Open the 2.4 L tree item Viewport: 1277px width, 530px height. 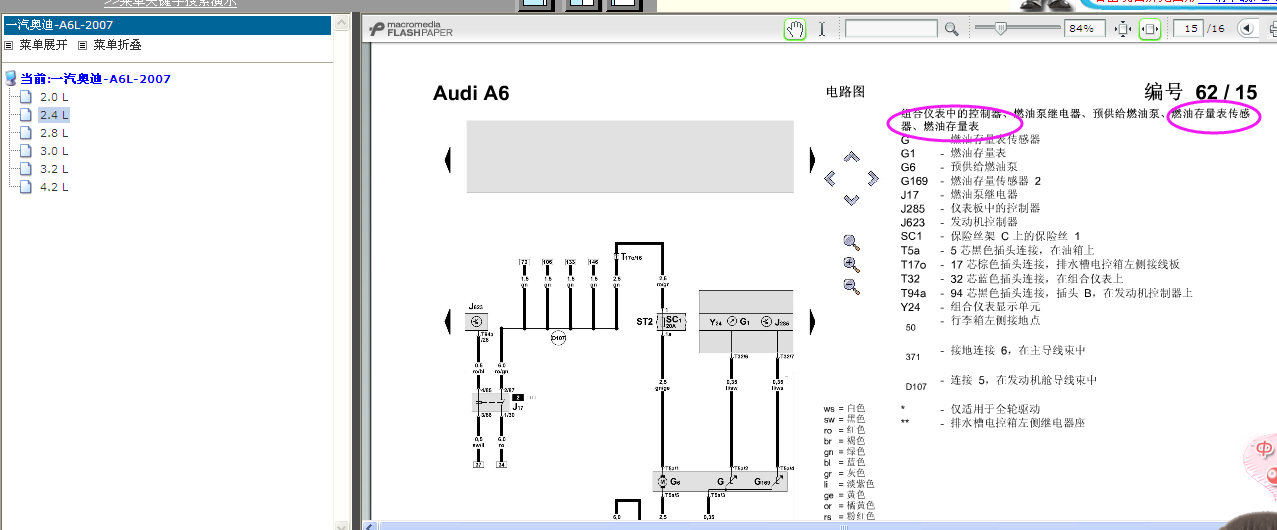[54, 115]
